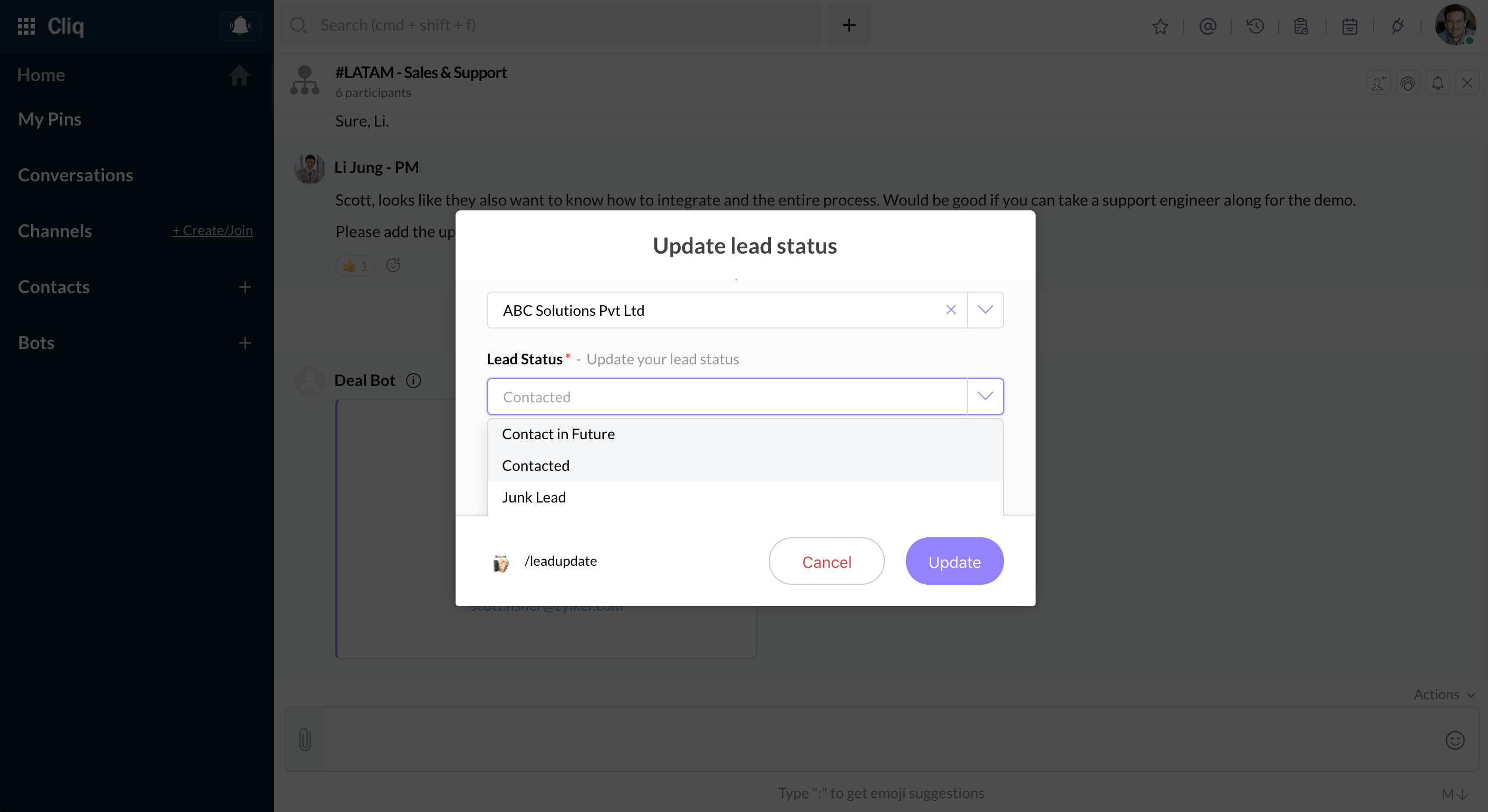Open mentions @ icon

pyautogui.click(x=1207, y=26)
